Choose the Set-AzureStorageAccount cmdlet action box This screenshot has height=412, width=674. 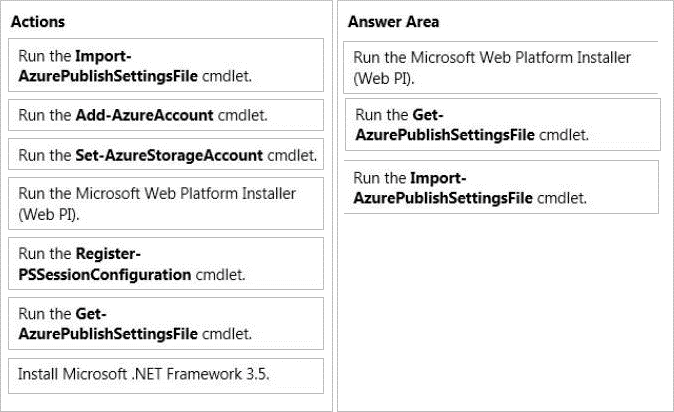pyautogui.click(x=166, y=155)
